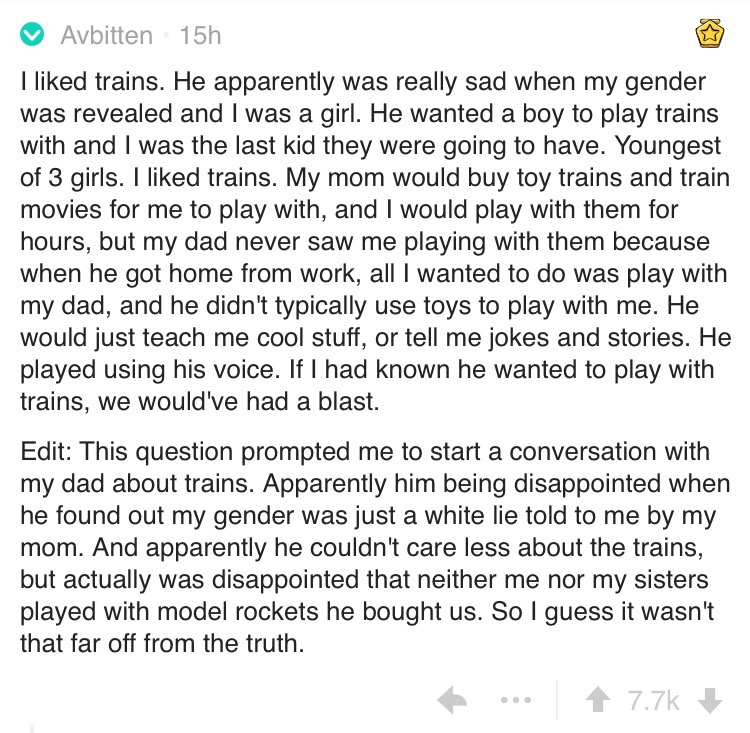Tap the text "we would've had a blast."
Viewport: 750px width, 733px height.
tap(239, 401)
